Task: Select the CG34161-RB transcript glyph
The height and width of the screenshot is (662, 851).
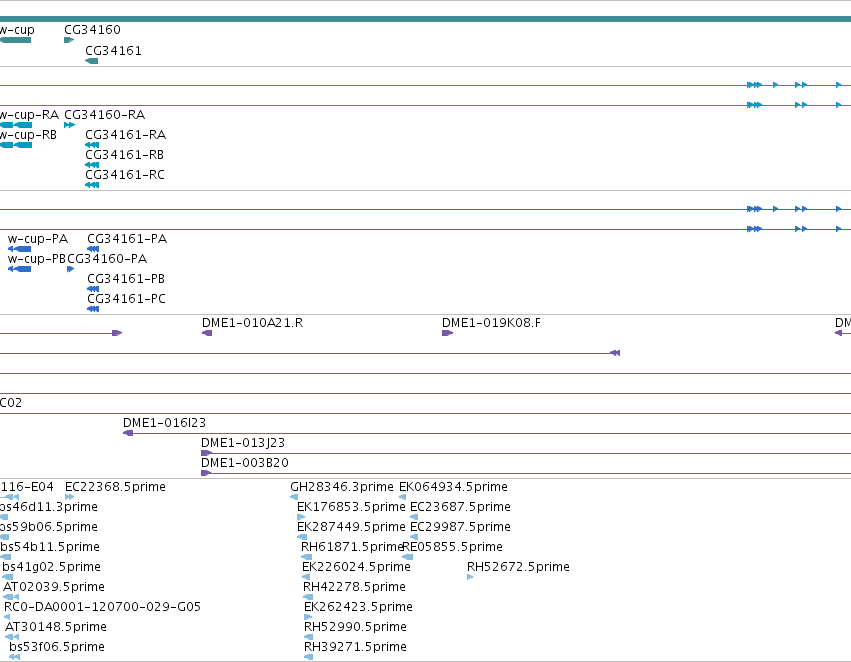Action: coord(92,165)
